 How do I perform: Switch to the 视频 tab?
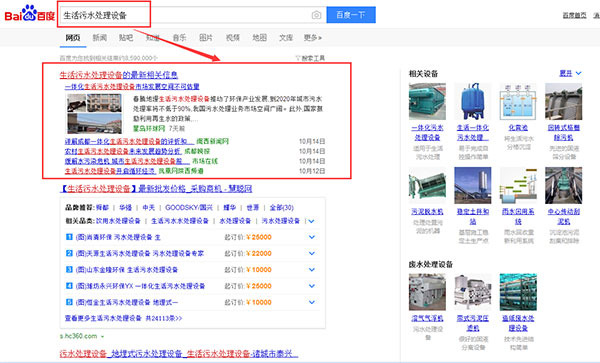click(x=233, y=37)
